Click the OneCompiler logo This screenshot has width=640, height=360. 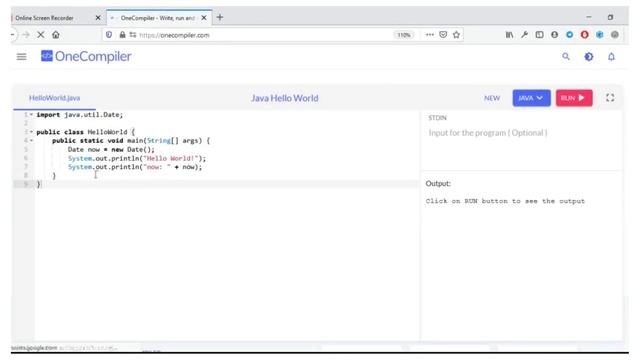point(86,56)
